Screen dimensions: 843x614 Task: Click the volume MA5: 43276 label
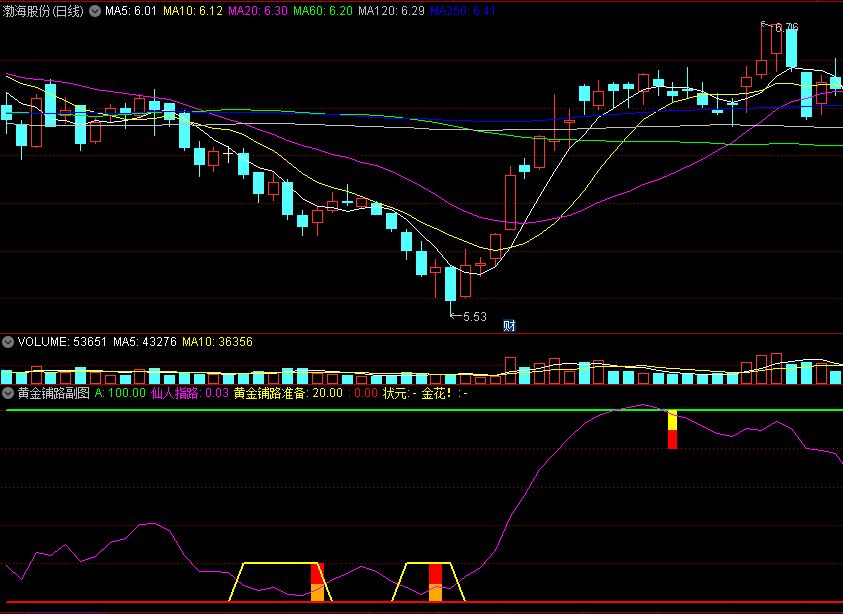145,342
